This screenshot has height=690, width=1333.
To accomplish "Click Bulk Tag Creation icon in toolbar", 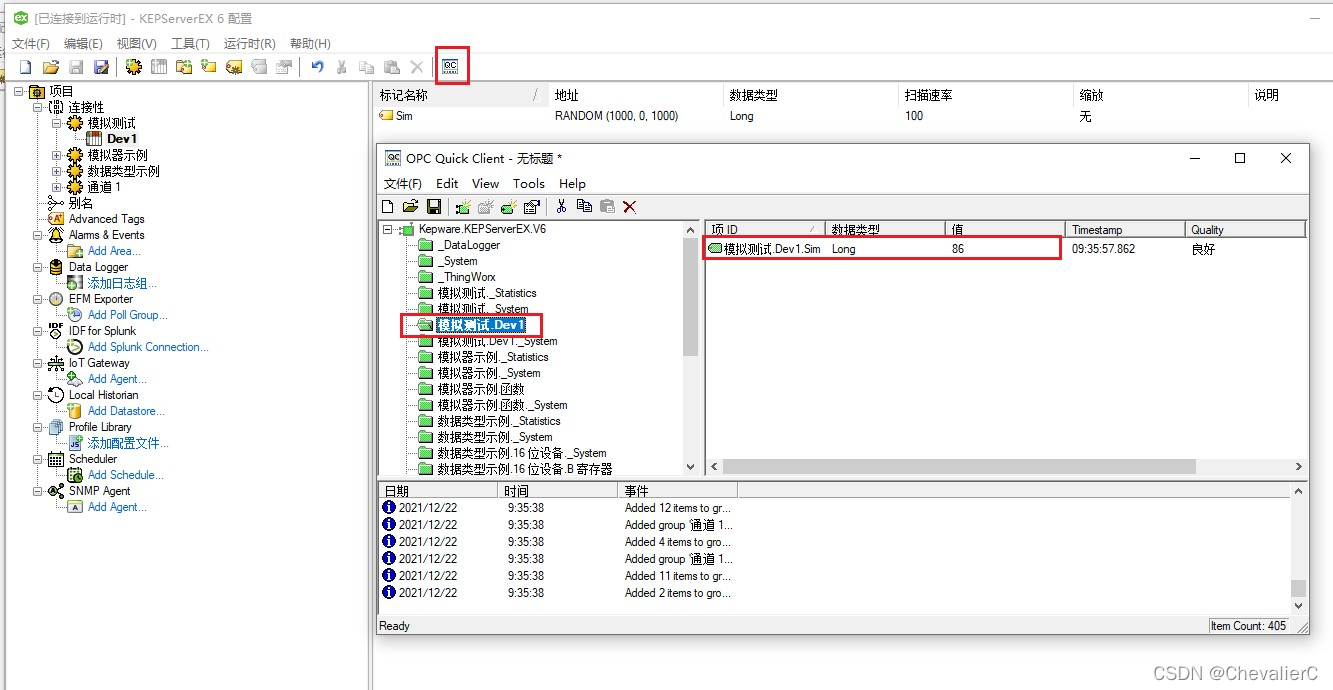I will pyautogui.click(x=234, y=67).
